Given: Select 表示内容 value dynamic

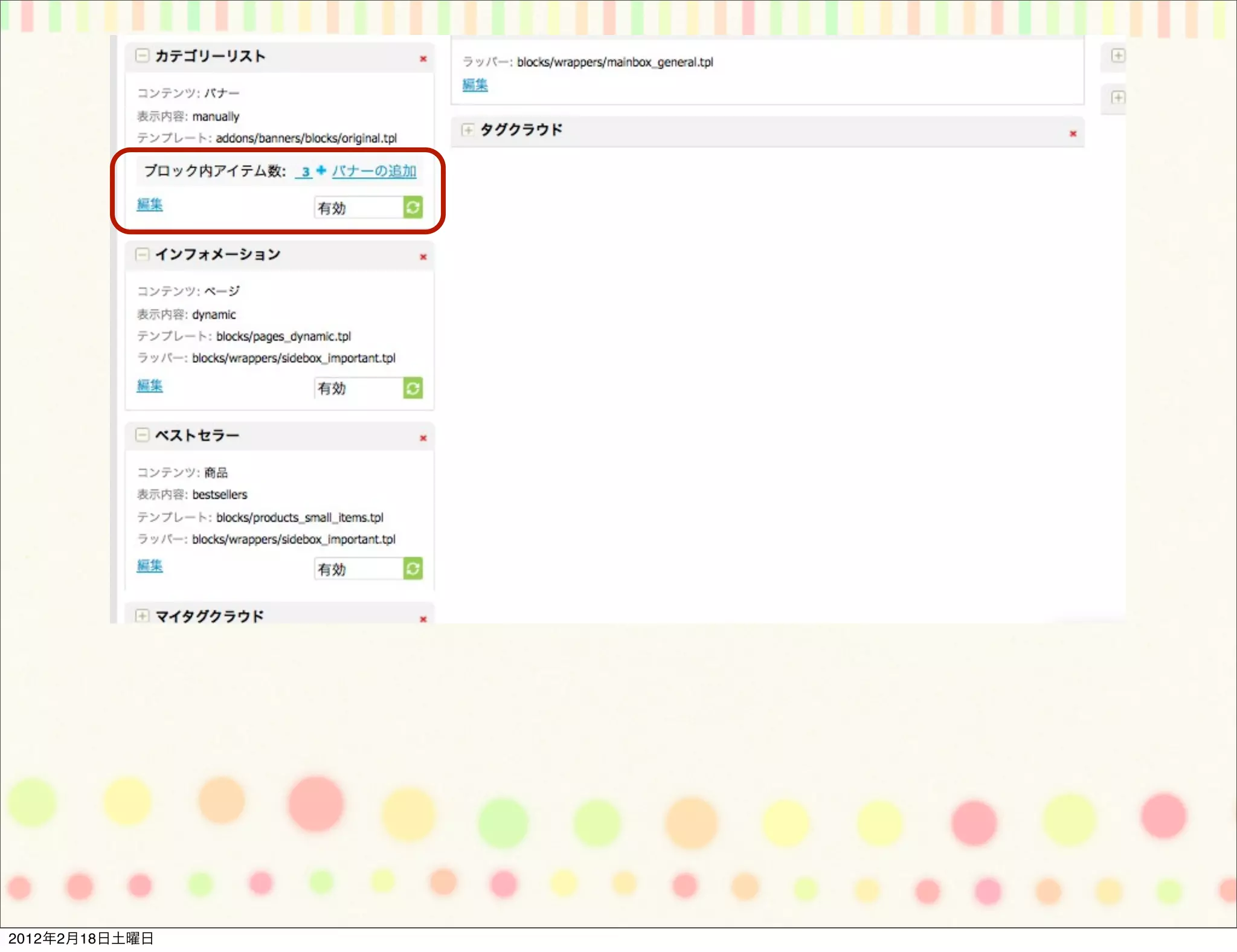Looking at the screenshot, I should [214, 315].
